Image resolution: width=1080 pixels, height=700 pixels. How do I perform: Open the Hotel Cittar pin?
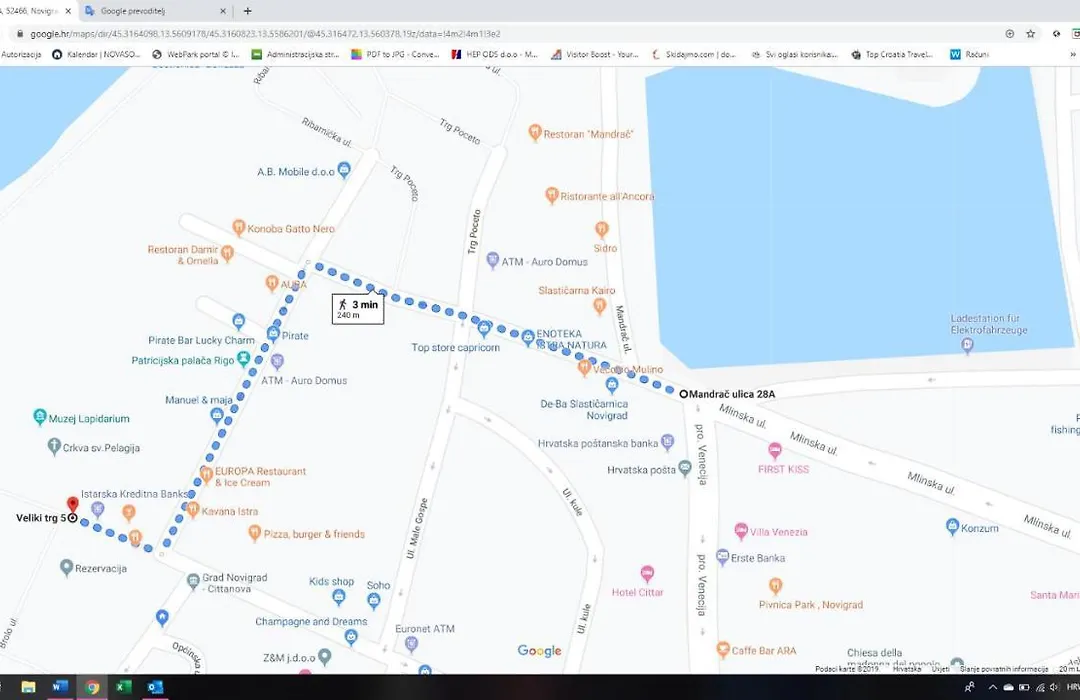pos(647,573)
